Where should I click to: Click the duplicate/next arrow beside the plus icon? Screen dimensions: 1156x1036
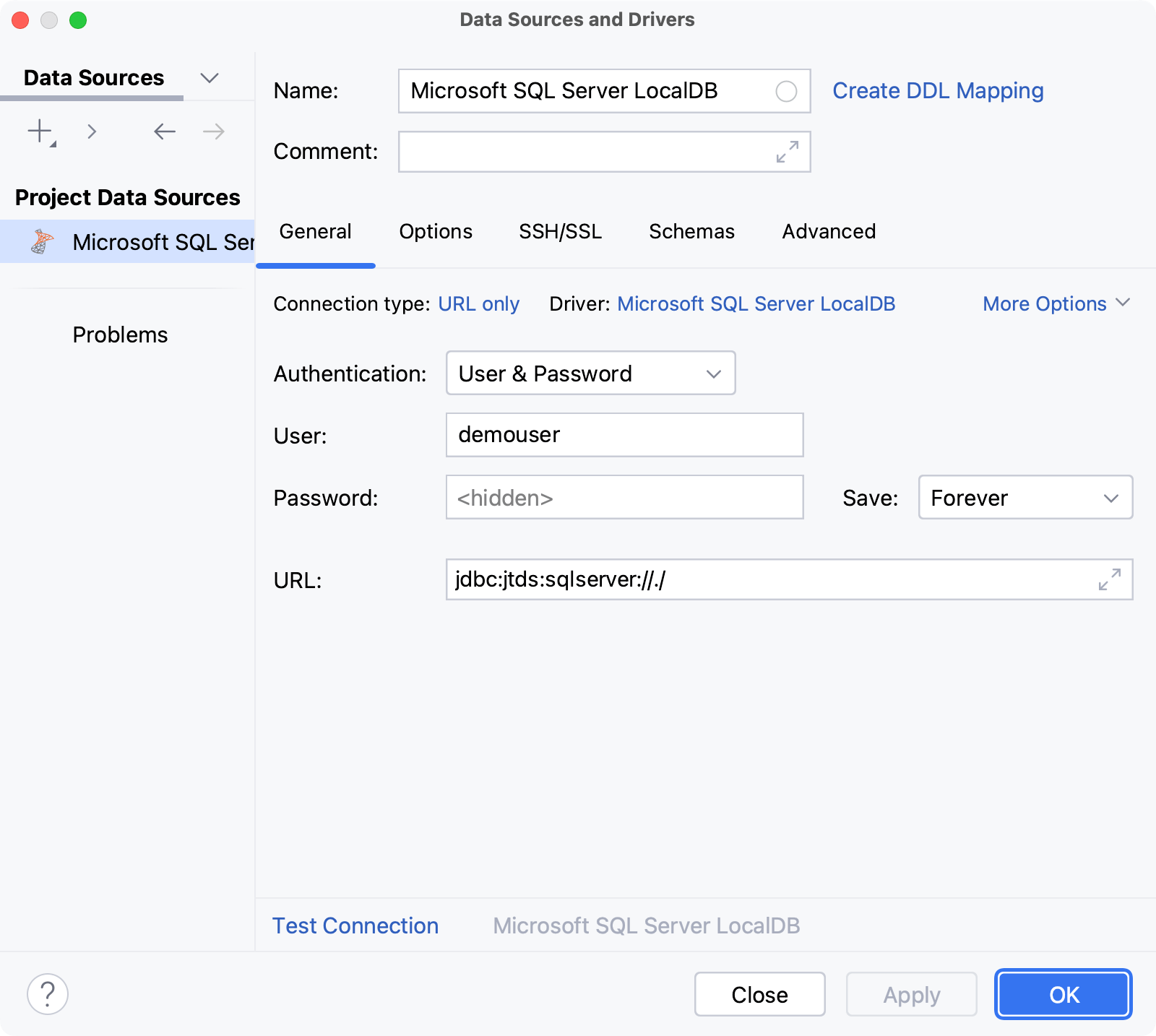[x=92, y=131]
